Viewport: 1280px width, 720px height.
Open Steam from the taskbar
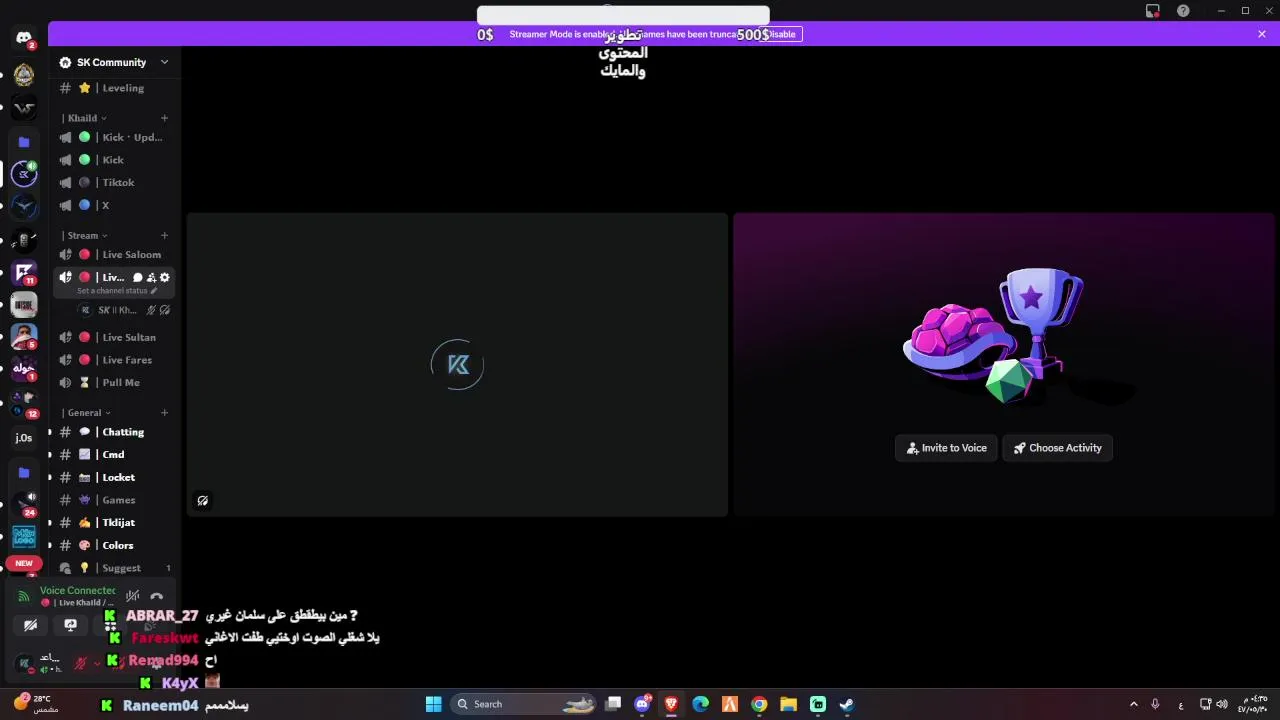pyautogui.click(x=847, y=704)
